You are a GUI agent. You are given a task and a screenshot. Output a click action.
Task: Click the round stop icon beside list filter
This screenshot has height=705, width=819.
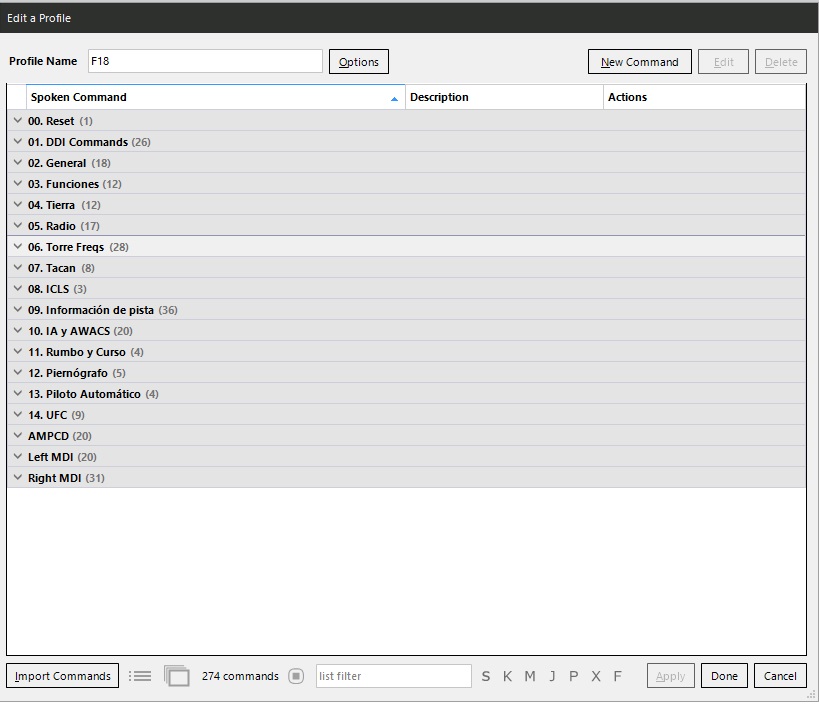[x=296, y=676]
